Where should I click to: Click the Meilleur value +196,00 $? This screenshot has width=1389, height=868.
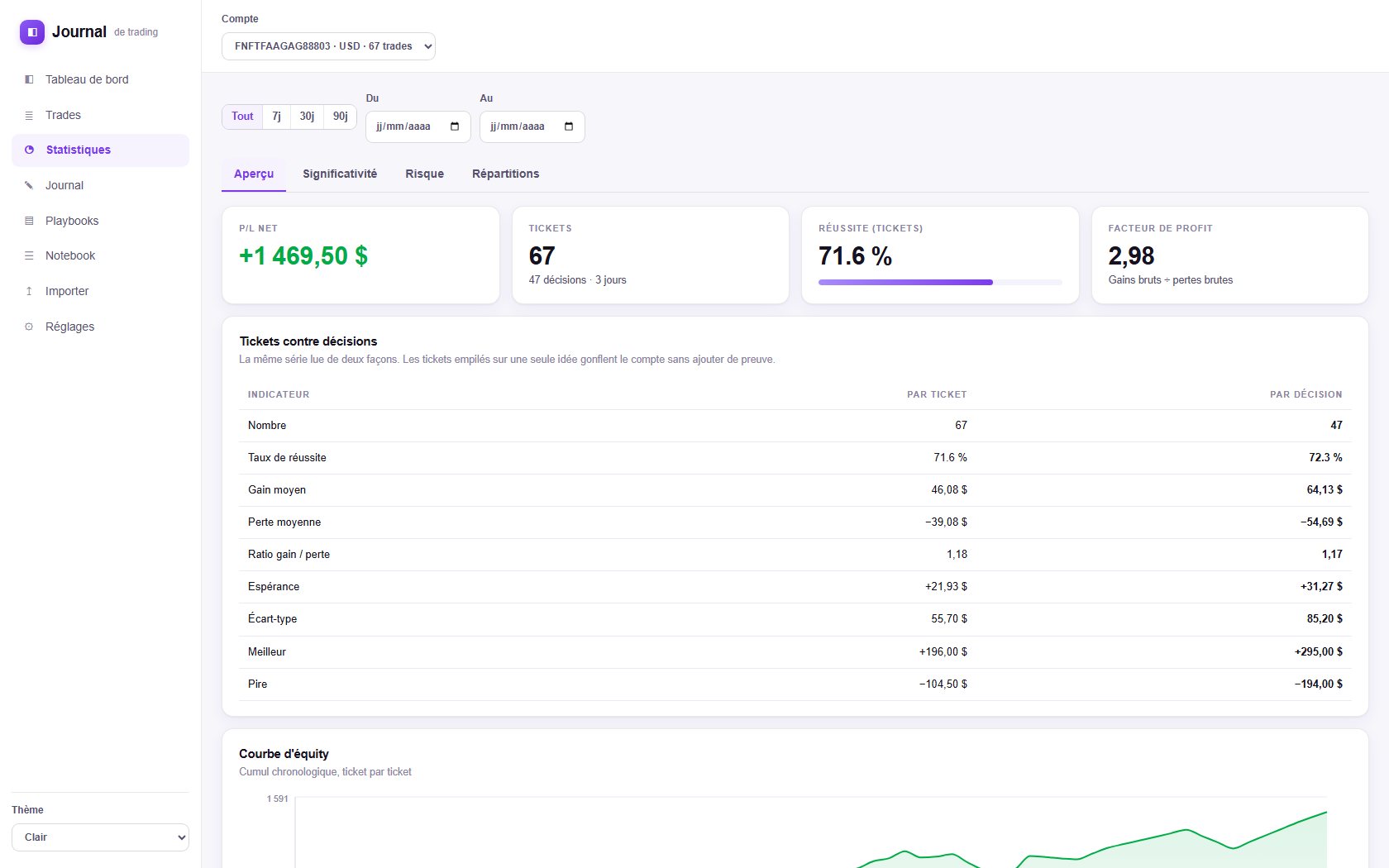pos(943,652)
